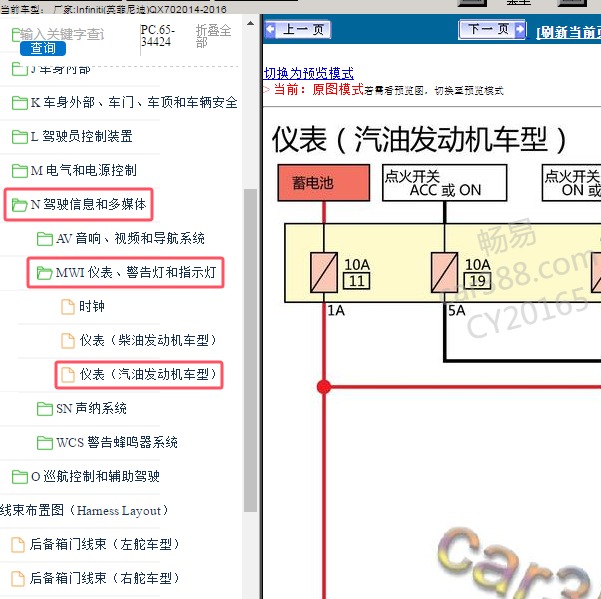
Task: Click 折叠全部 to collapse all
Action: pyautogui.click(x=213, y=36)
